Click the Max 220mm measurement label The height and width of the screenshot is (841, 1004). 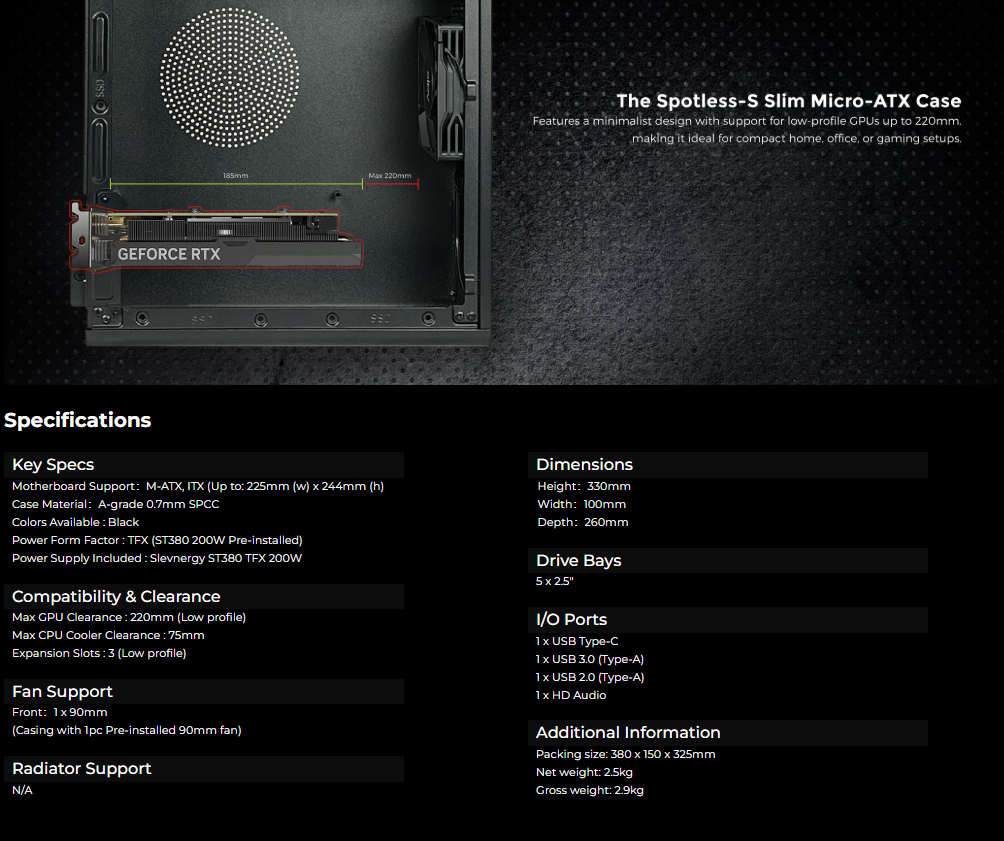(x=389, y=176)
